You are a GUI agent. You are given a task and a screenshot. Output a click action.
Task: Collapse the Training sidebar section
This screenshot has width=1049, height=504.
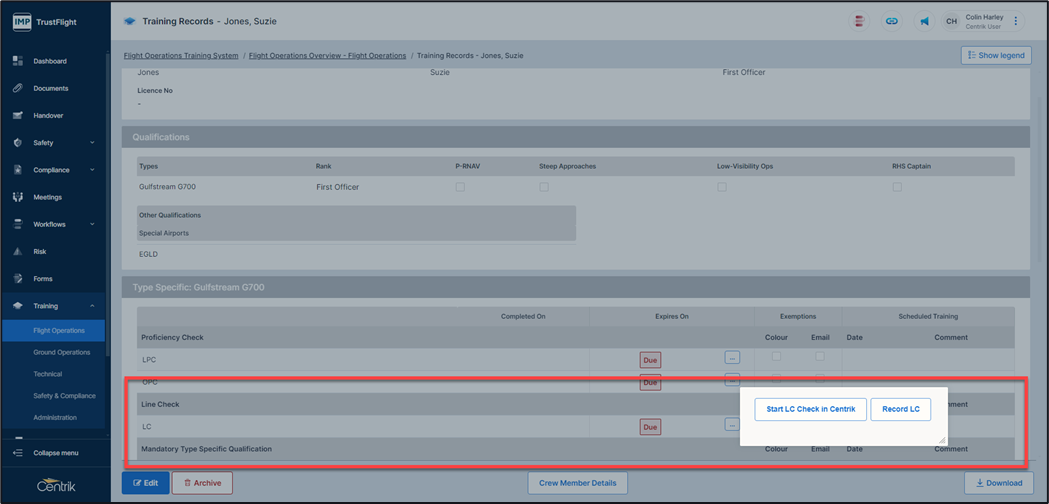(92, 306)
